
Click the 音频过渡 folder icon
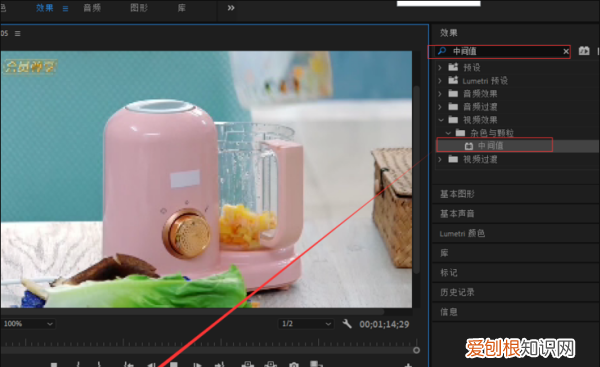[x=453, y=106]
